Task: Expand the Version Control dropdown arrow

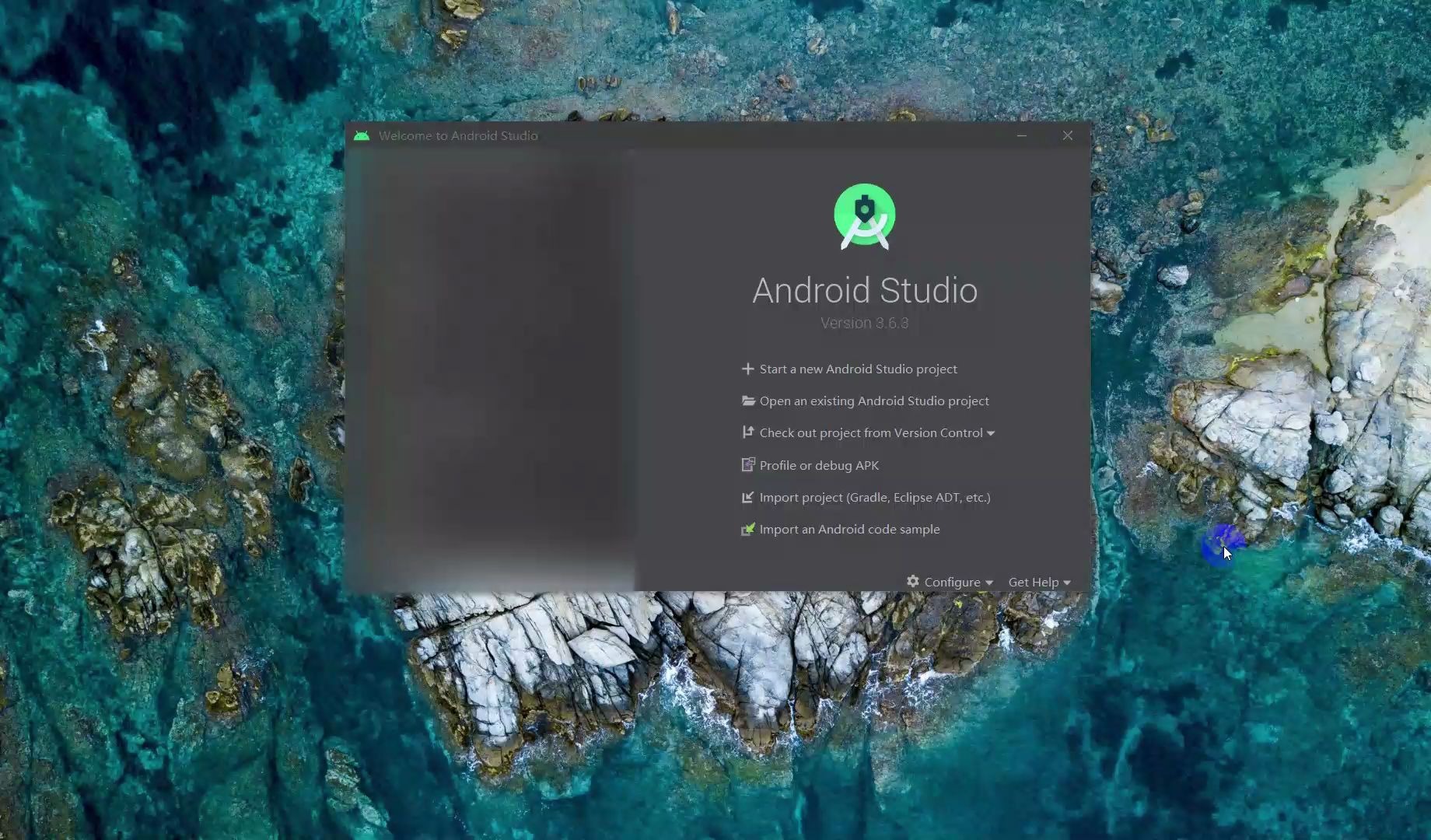Action: click(991, 433)
